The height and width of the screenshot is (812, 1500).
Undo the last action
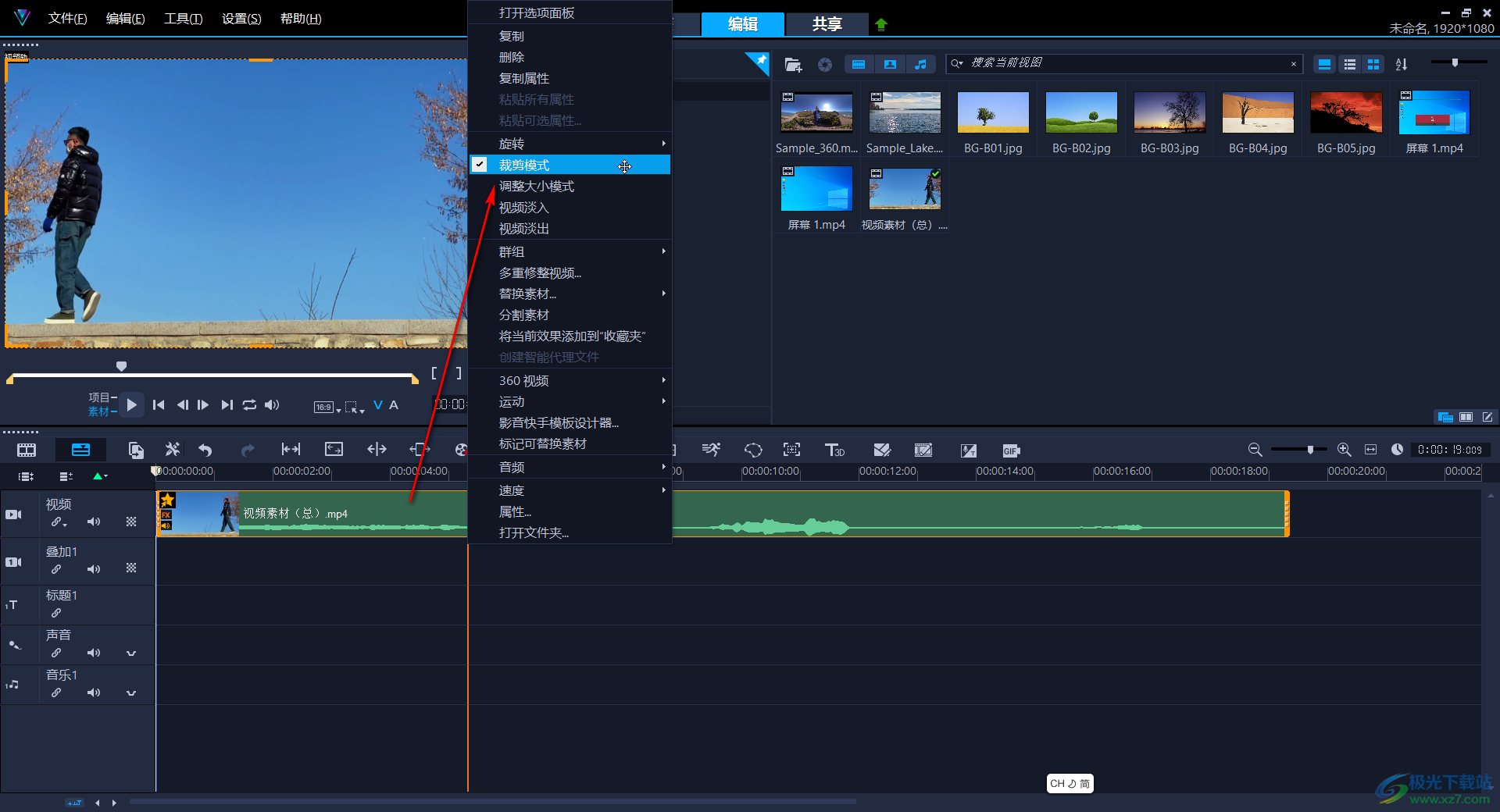click(205, 450)
